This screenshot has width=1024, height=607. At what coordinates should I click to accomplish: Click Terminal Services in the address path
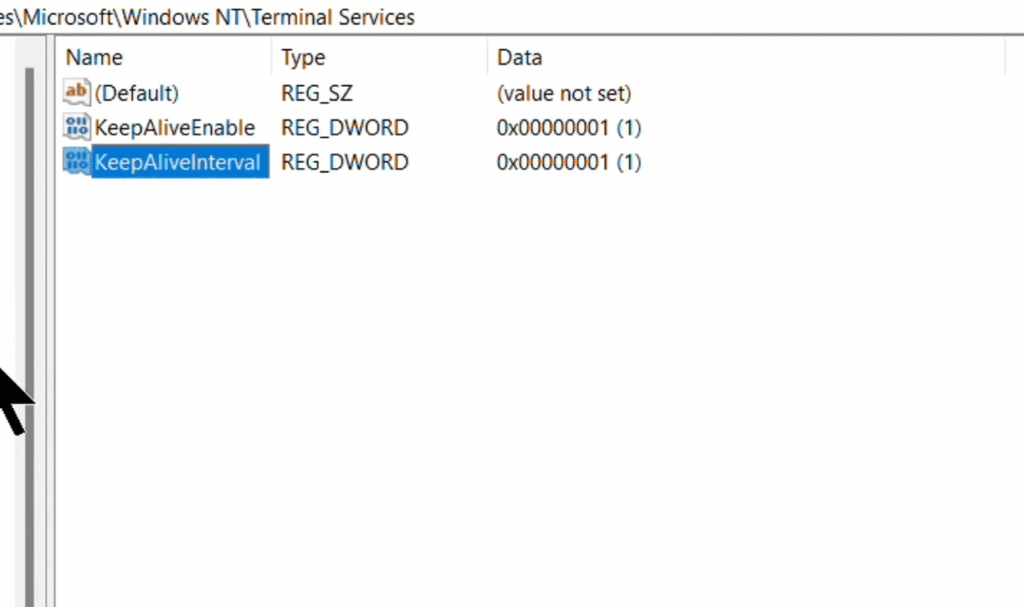click(334, 17)
